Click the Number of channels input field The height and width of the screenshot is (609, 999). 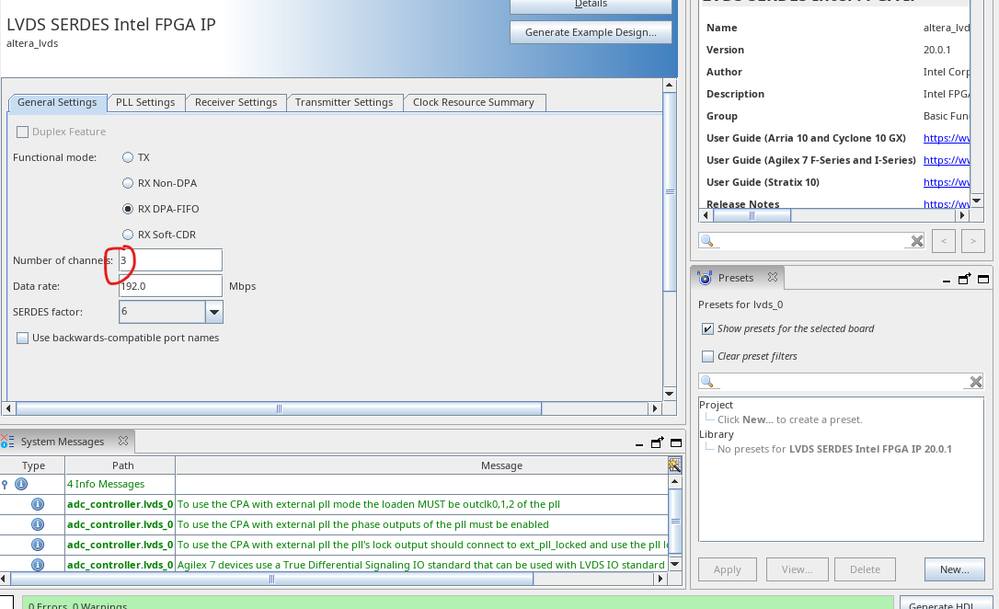click(x=170, y=260)
